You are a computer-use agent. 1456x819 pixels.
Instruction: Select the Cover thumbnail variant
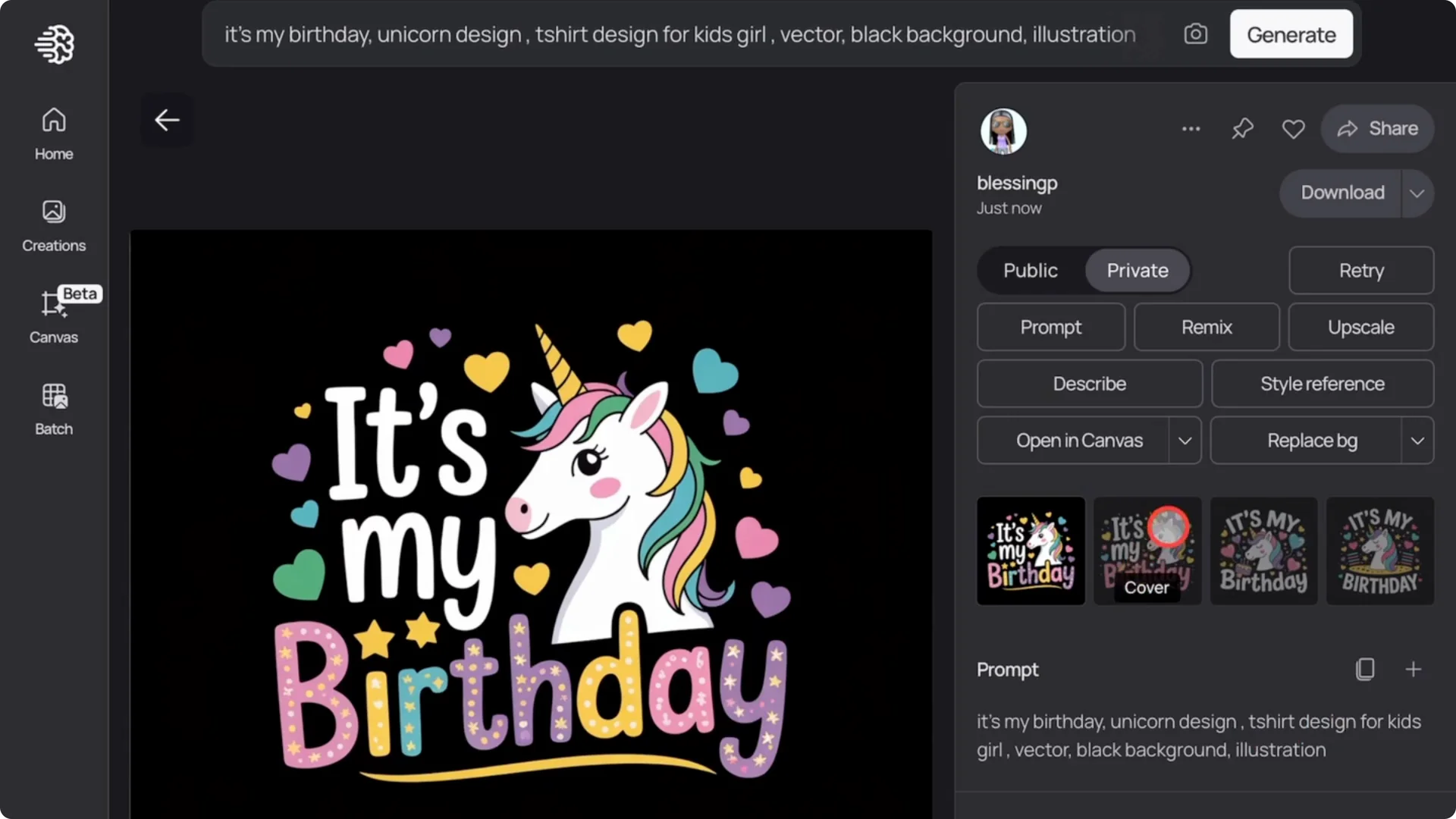(1147, 551)
